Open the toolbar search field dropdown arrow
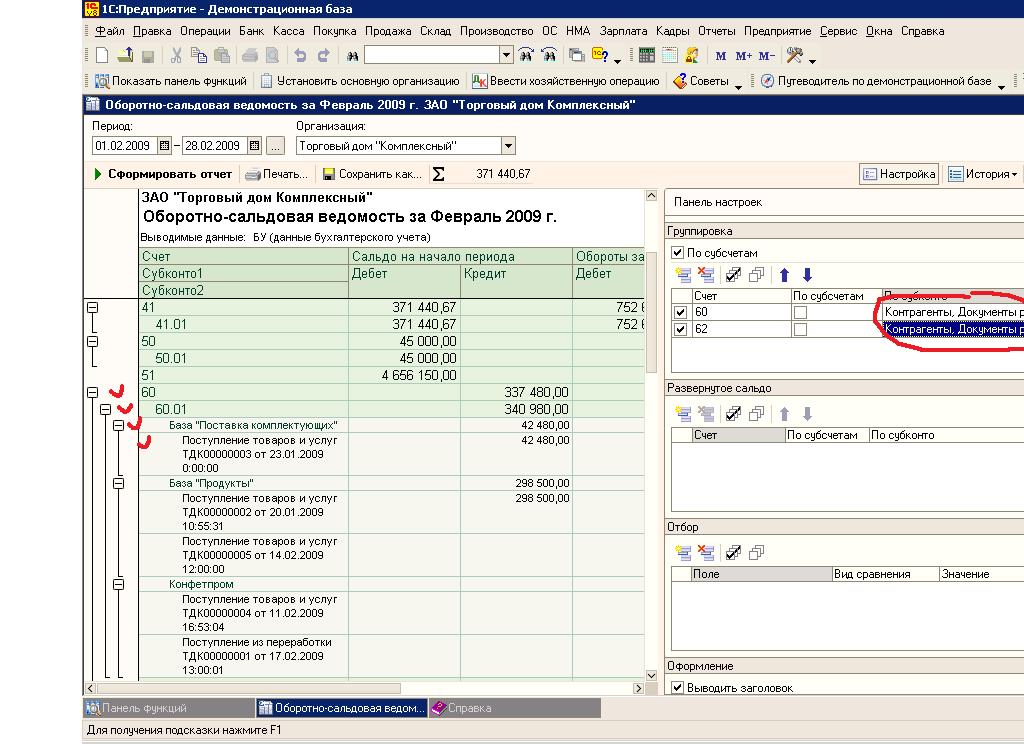Image resolution: width=1024 pixels, height=744 pixels. click(x=506, y=56)
